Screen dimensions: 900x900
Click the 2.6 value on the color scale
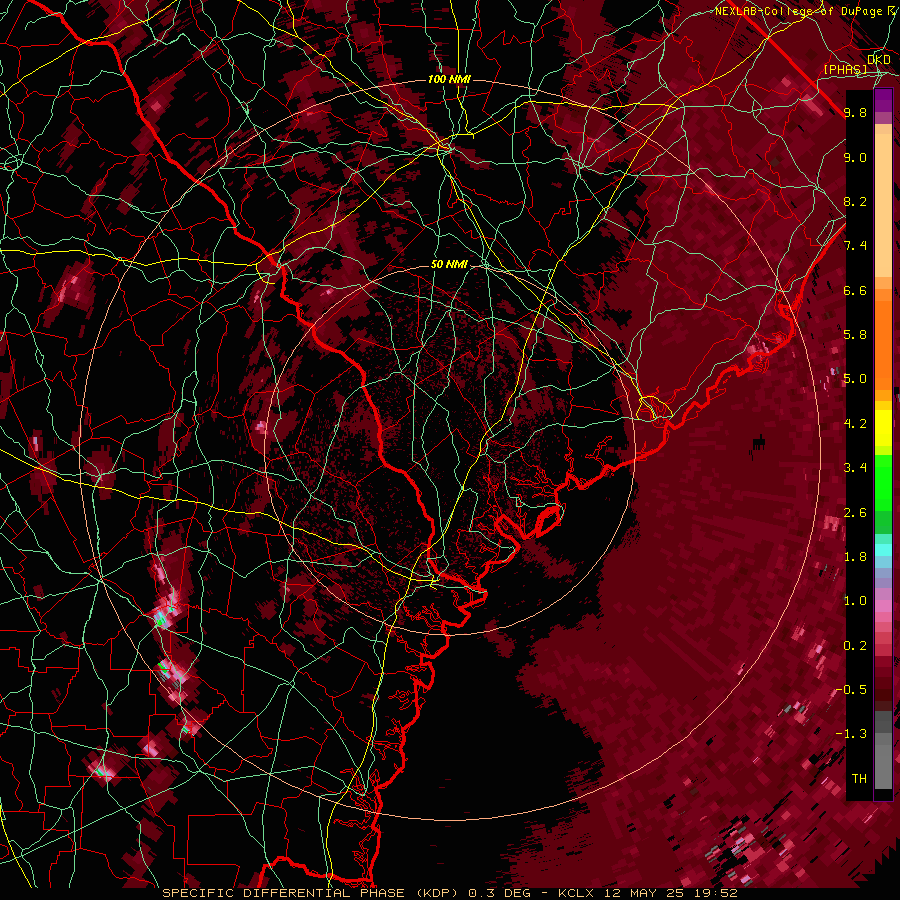[x=855, y=512]
